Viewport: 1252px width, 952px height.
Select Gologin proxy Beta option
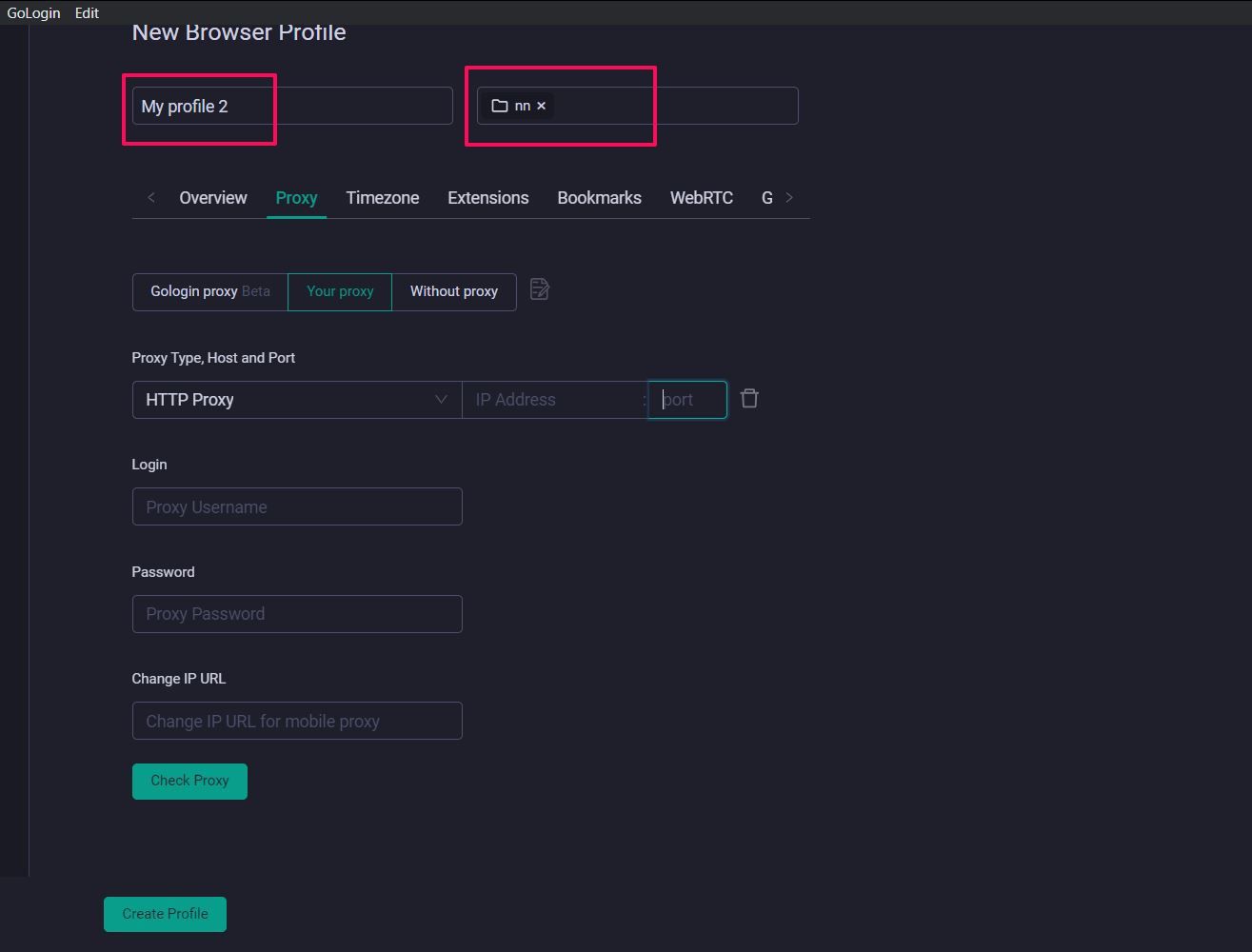pos(210,292)
